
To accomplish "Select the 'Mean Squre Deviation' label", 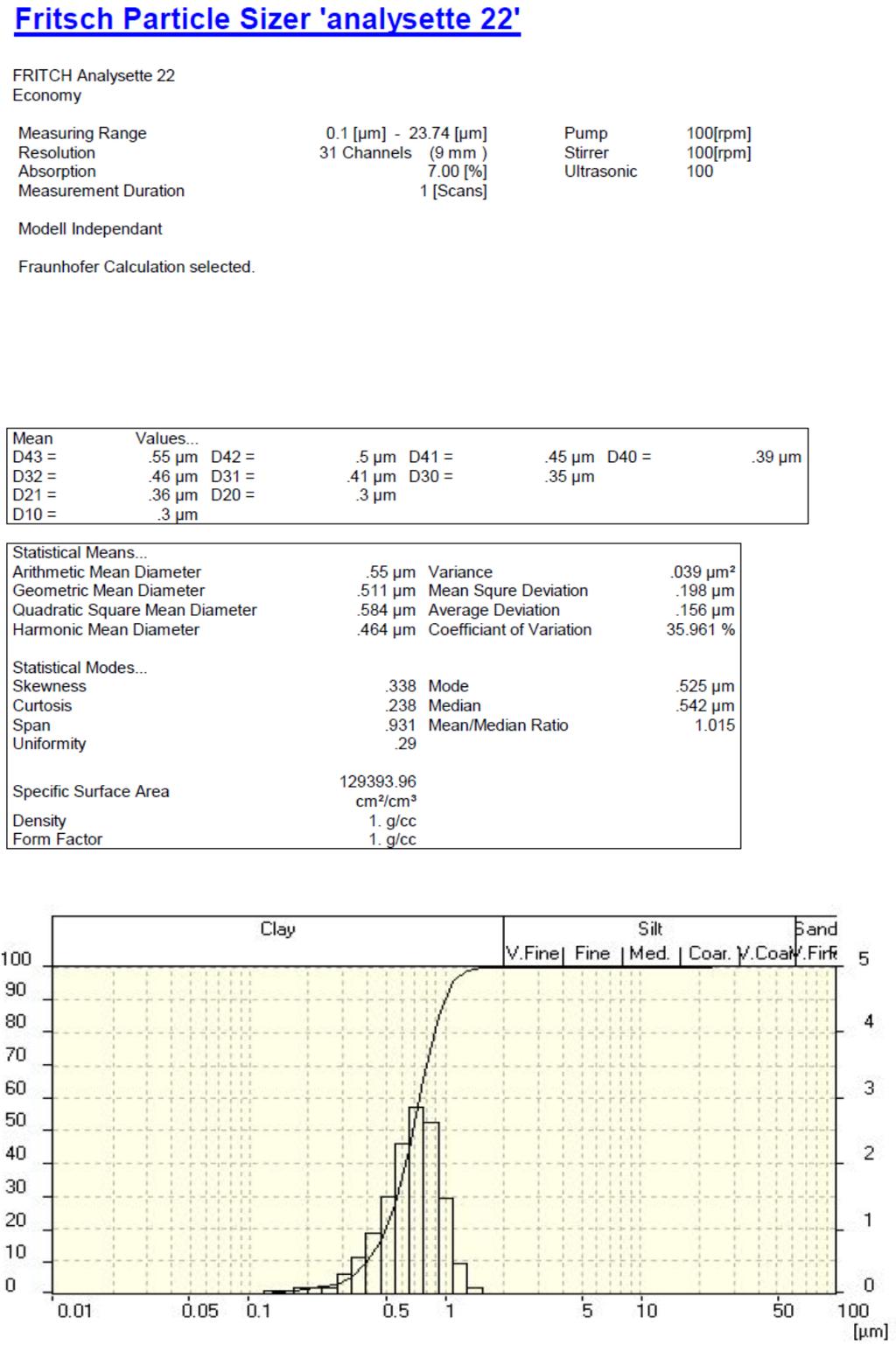I will coord(508,592).
